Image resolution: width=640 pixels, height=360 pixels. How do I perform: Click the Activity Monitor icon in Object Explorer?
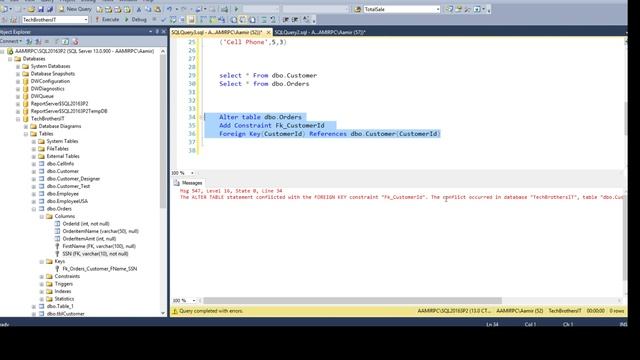75,41
